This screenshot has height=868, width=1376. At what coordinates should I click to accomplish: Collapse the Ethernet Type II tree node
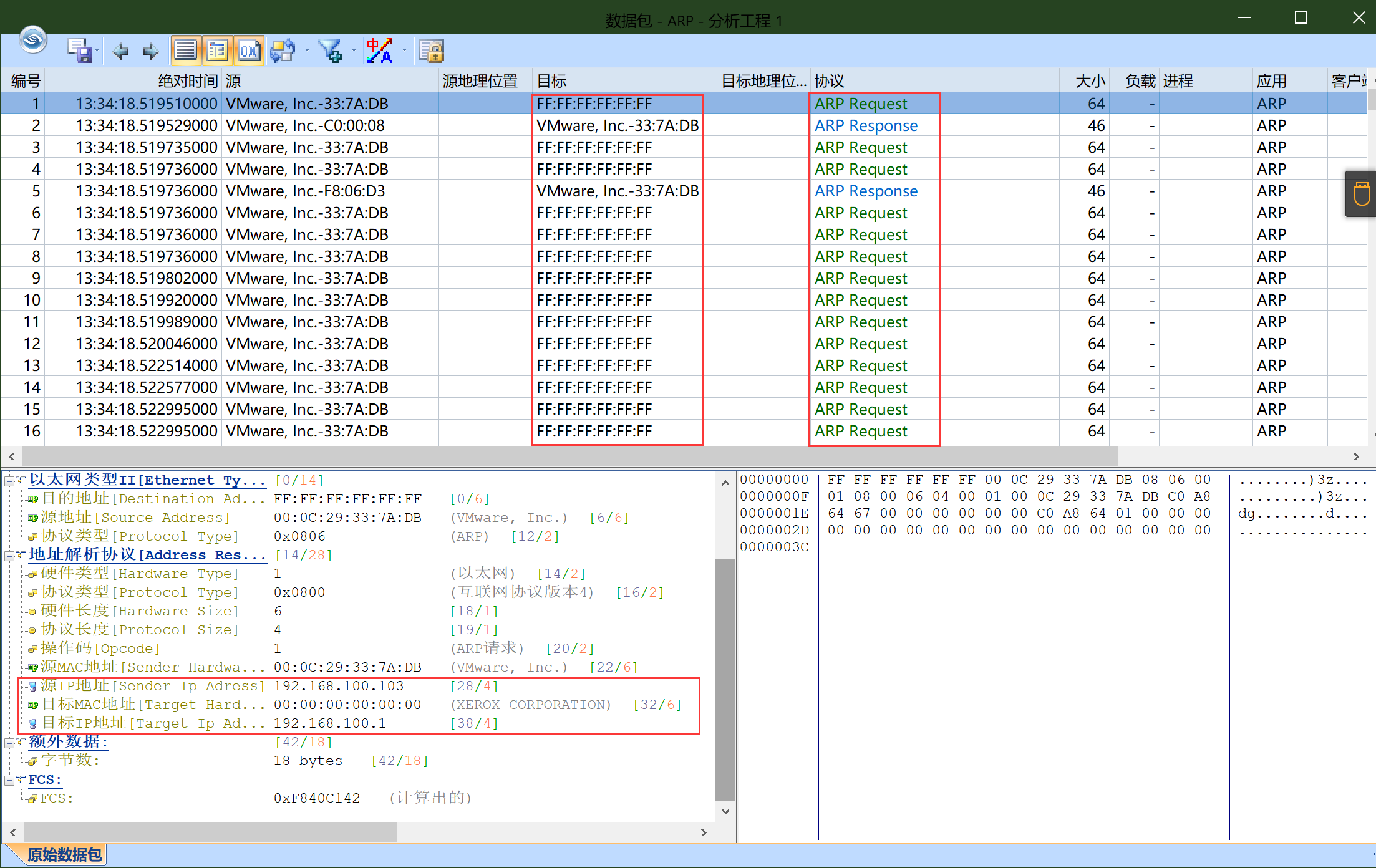point(8,480)
